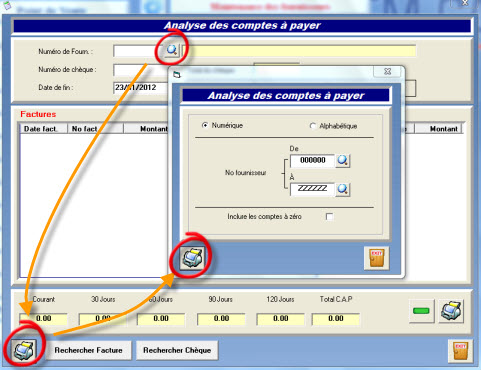This screenshot has width=481, height=370.
Task: Click the À supplier number field
Action: pos(312,189)
